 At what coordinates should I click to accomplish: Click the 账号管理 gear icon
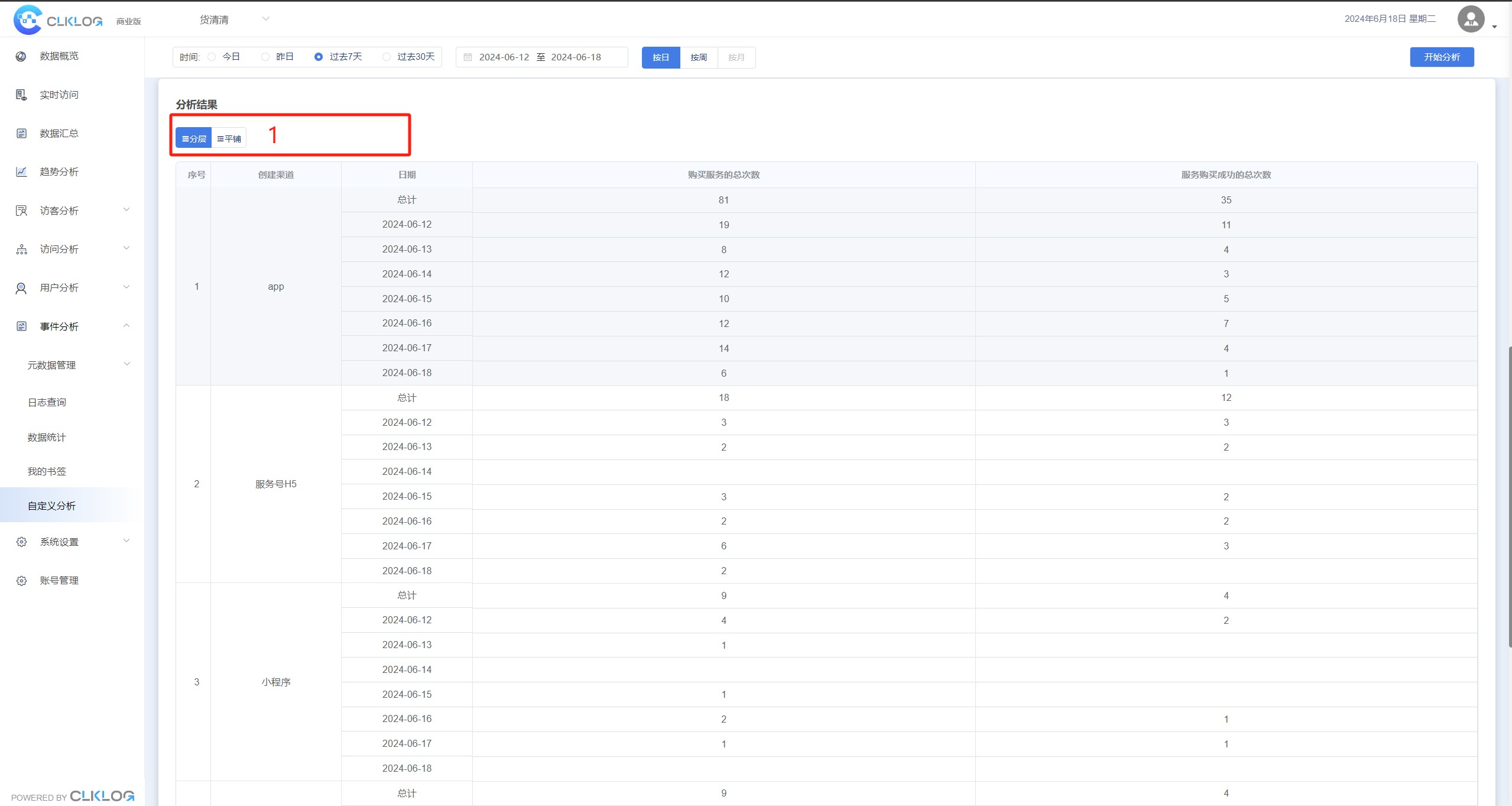[x=21, y=581]
